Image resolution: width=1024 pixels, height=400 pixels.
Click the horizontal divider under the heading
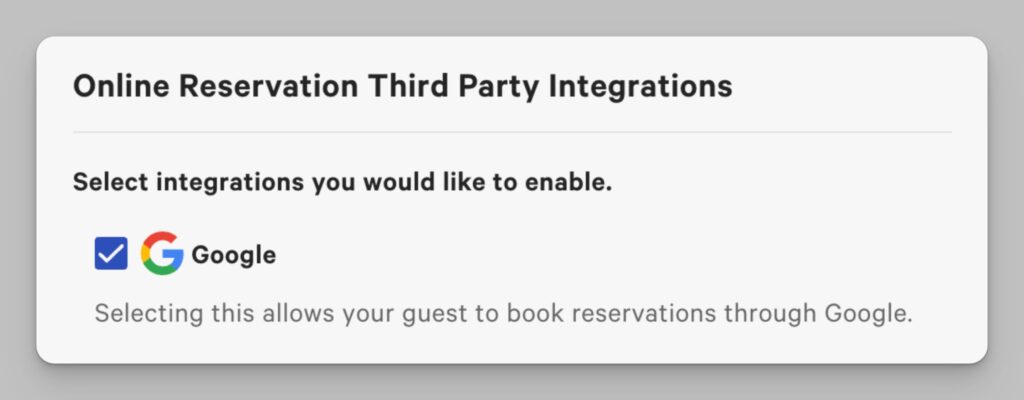point(512,132)
